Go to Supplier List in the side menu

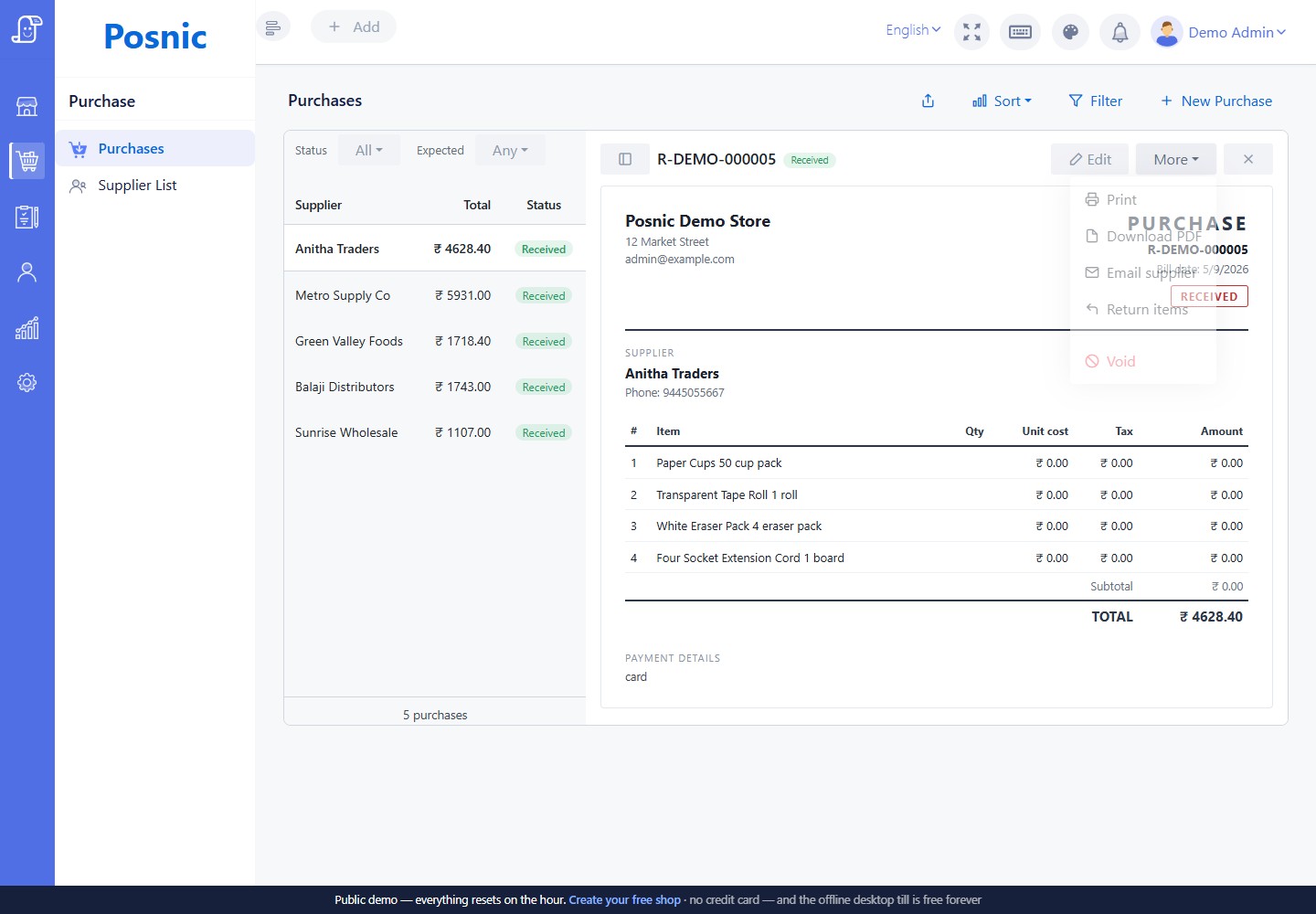(x=155, y=186)
